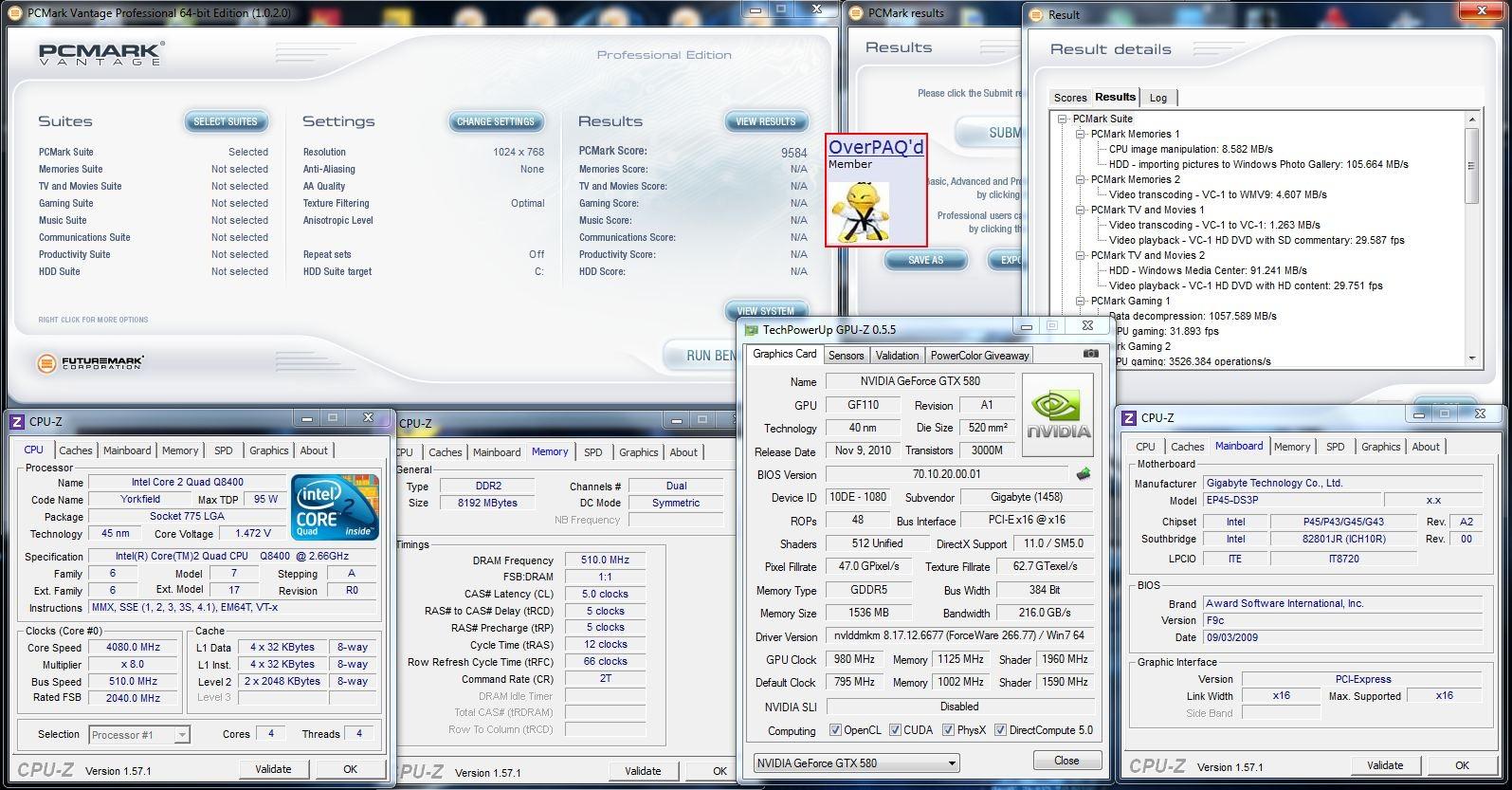Click Validate in the CPU-Z CPU window
This screenshot has height=790, width=1512.
pyautogui.click(x=273, y=769)
